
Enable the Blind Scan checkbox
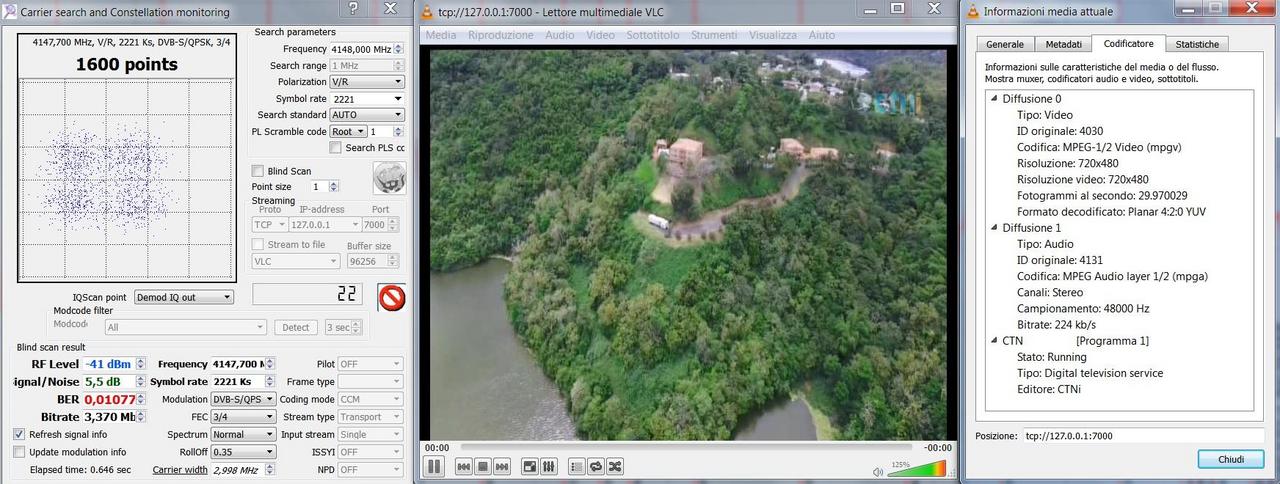click(258, 171)
